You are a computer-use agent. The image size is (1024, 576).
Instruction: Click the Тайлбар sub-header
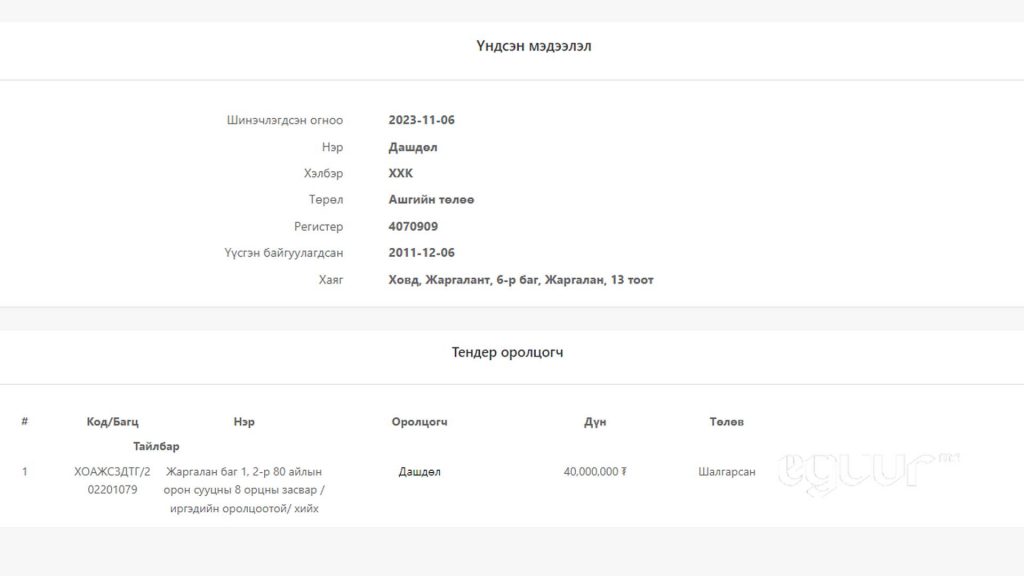click(x=156, y=446)
